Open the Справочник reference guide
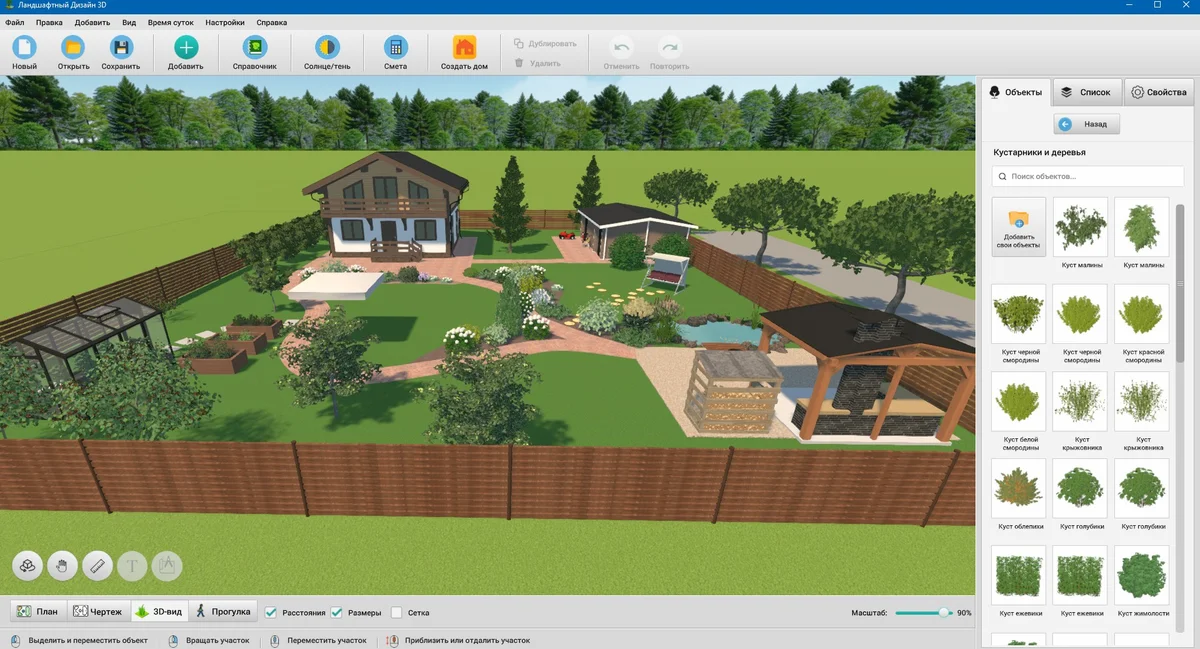The width and height of the screenshot is (1200, 649). coord(255,53)
